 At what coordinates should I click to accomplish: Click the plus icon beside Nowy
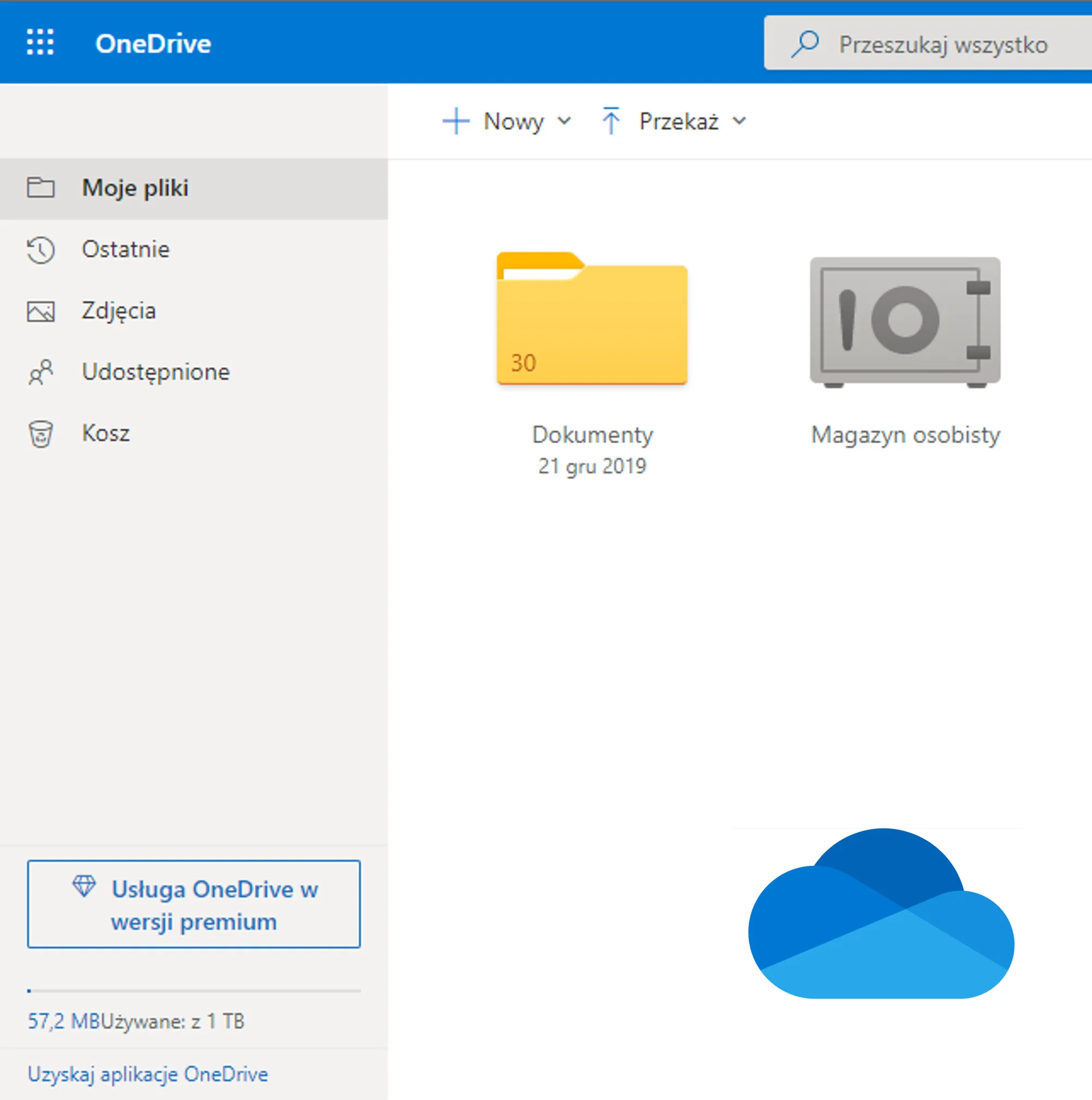pyautogui.click(x=455, y=121)
